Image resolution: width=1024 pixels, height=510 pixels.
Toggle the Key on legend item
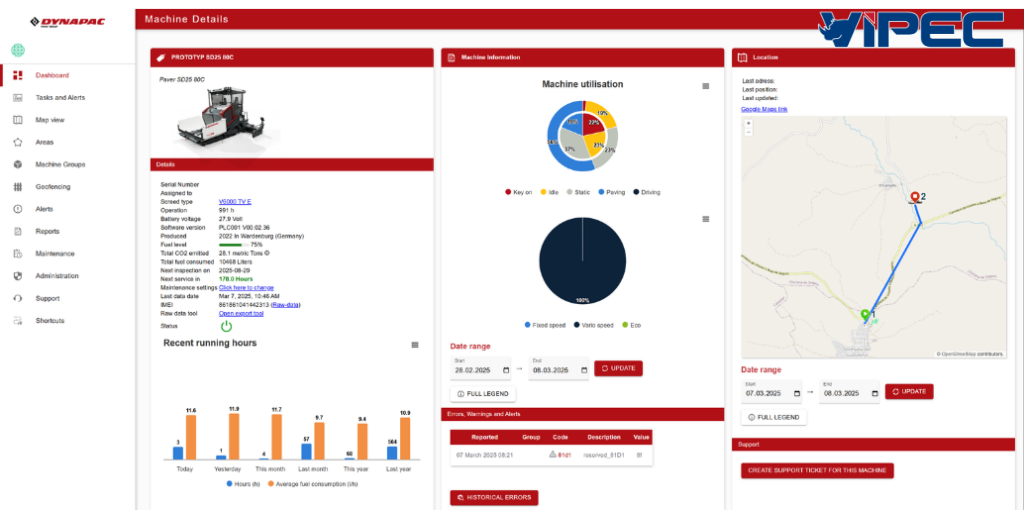tap(519, 193)
